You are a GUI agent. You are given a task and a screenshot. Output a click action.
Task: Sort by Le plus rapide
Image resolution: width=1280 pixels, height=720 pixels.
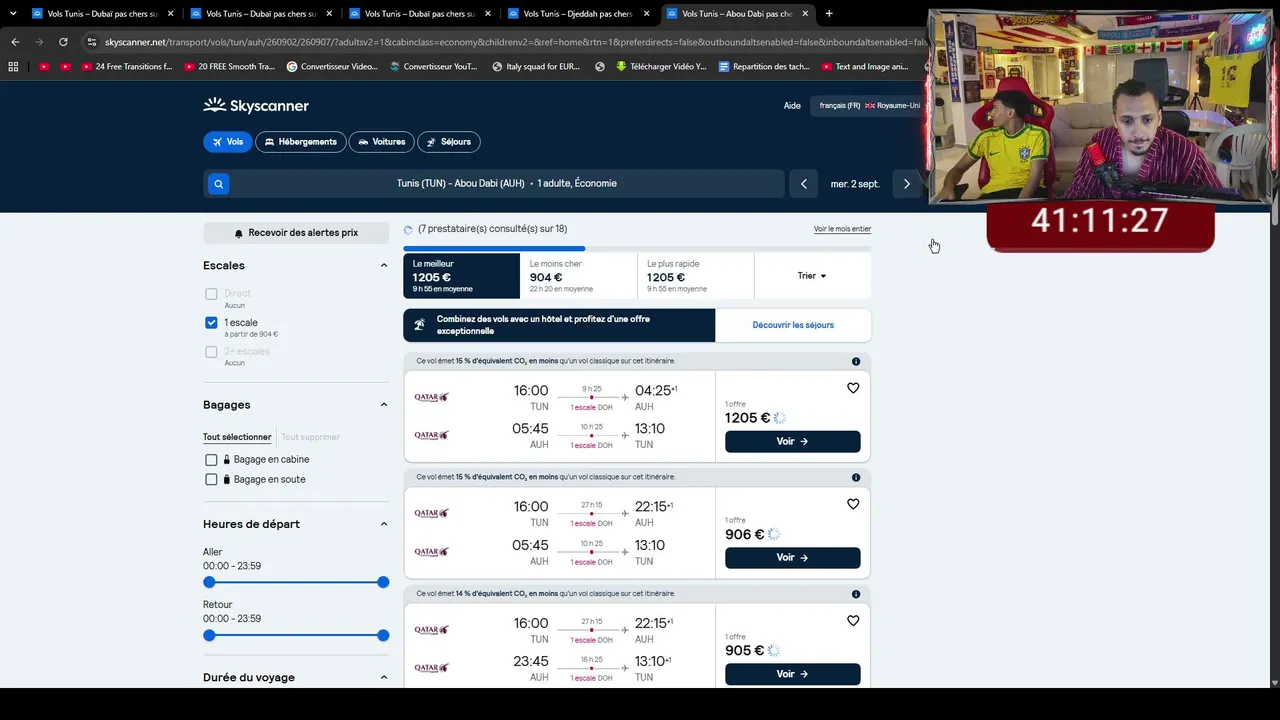click(x=695, y=276)
